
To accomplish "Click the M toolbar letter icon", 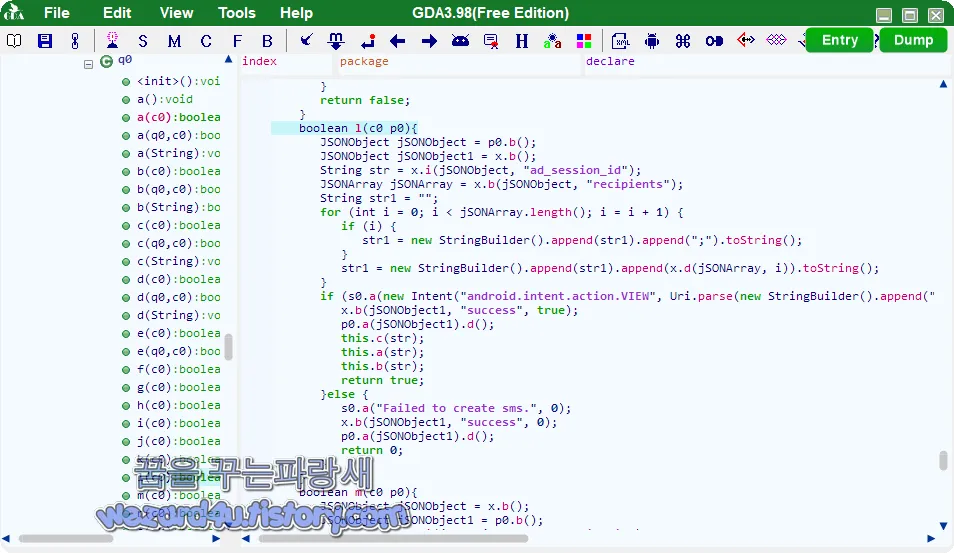I will pyautogui.click(x=175, y=41).
